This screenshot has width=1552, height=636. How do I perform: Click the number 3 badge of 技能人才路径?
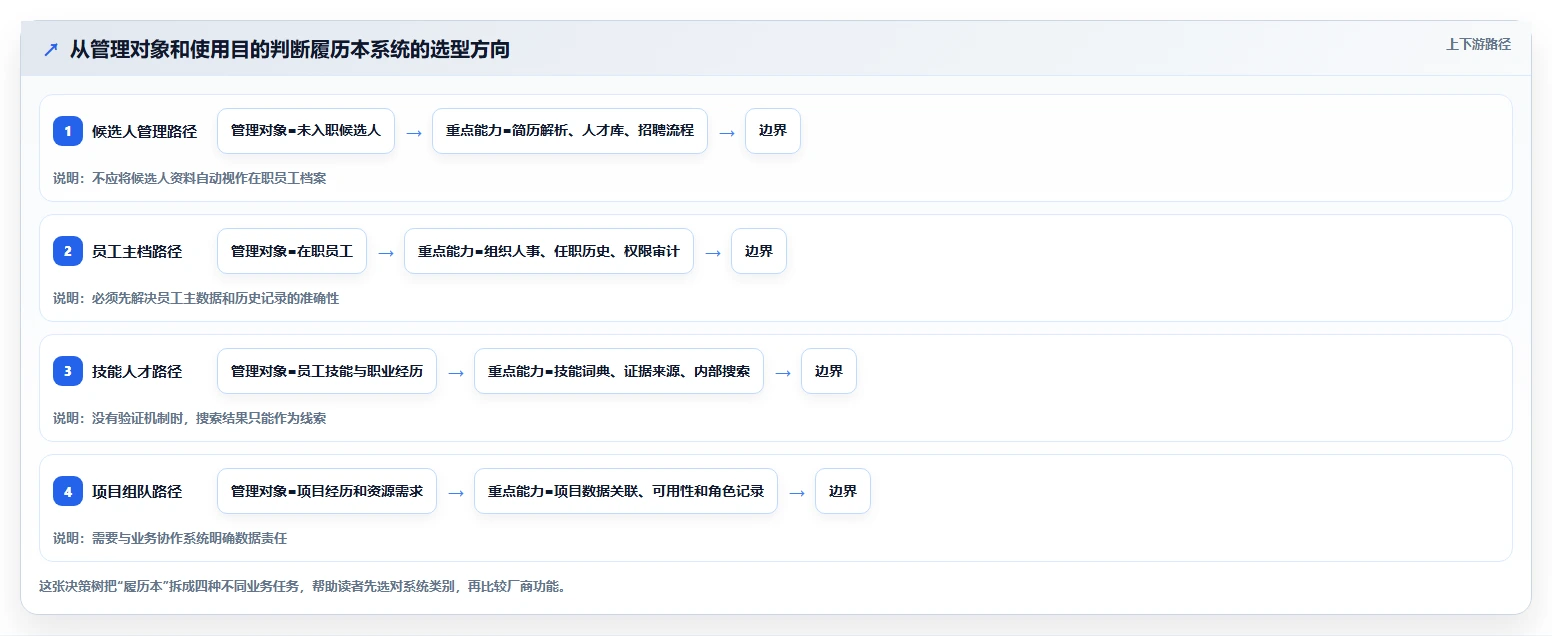tap(68, 371)
